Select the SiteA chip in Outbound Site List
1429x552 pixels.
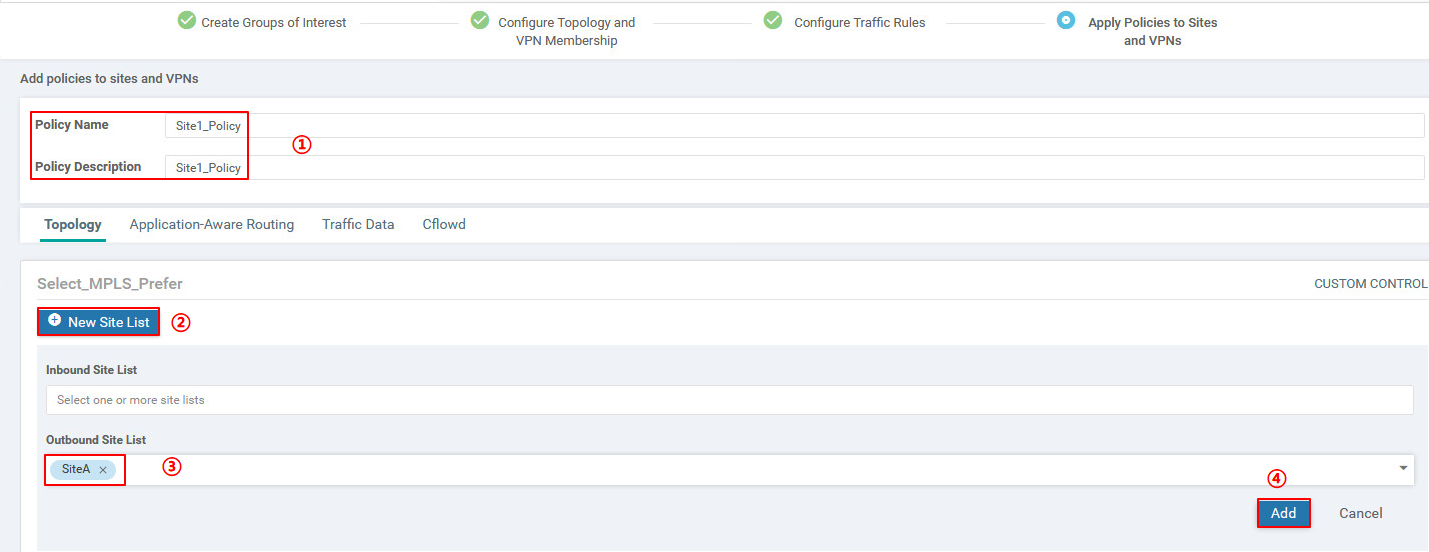76,469
